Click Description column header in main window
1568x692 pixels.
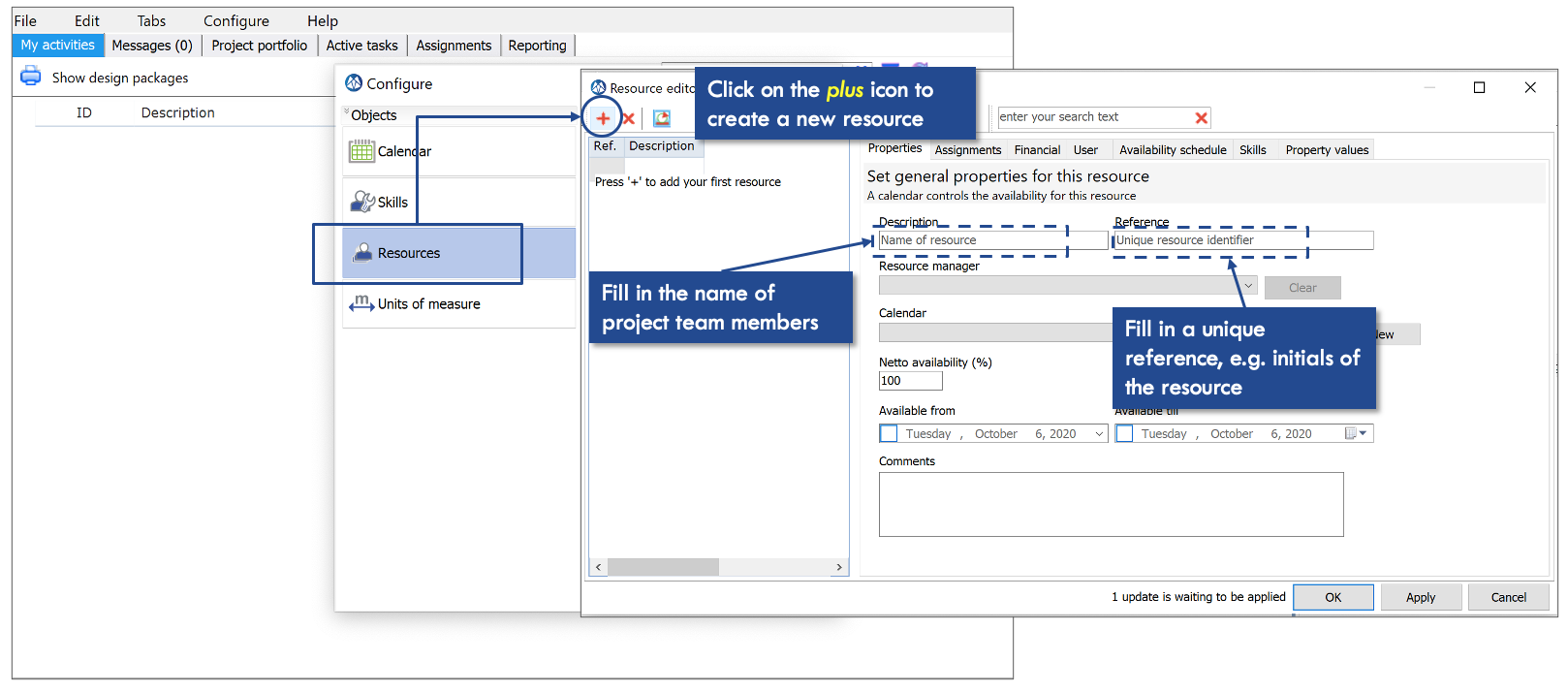(x=178, y=112)
